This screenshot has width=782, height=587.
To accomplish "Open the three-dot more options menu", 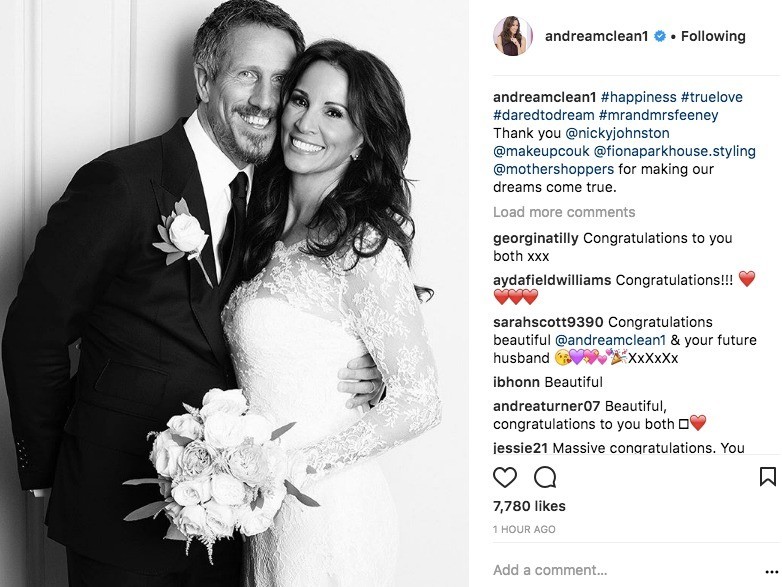I will click(771, 572).
